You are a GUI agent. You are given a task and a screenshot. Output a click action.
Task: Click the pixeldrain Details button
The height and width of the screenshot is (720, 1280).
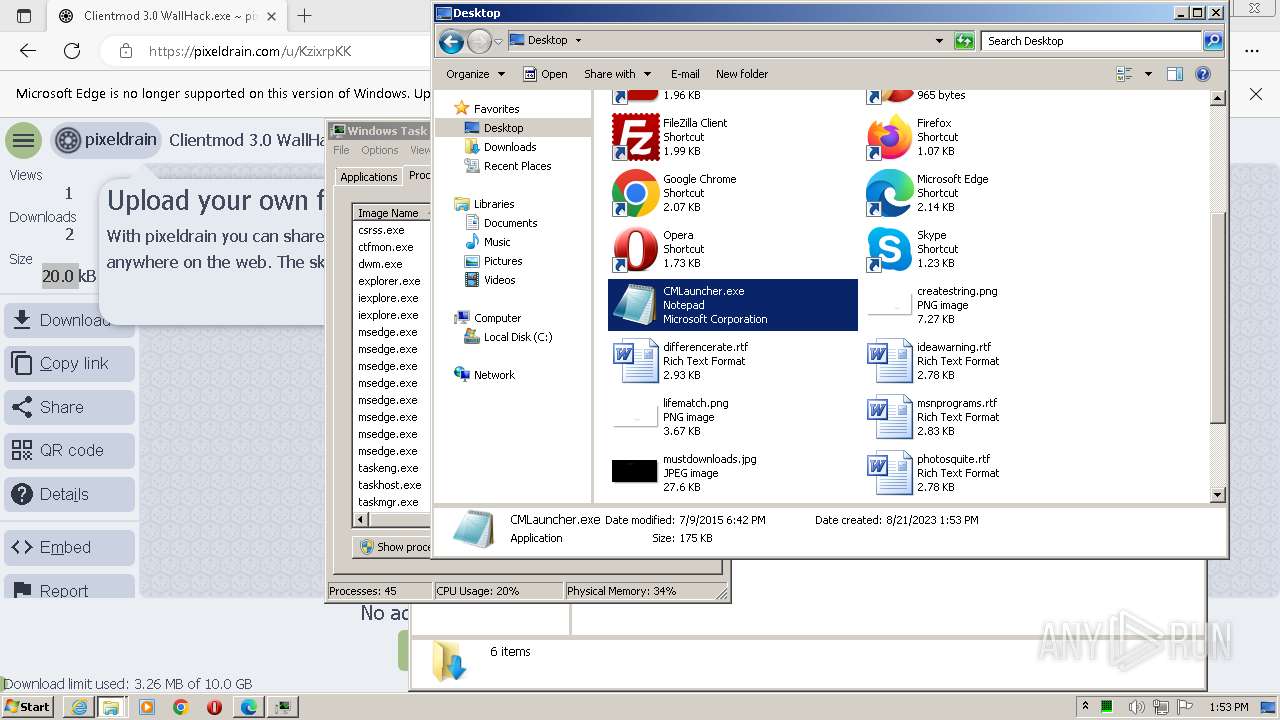69,494
